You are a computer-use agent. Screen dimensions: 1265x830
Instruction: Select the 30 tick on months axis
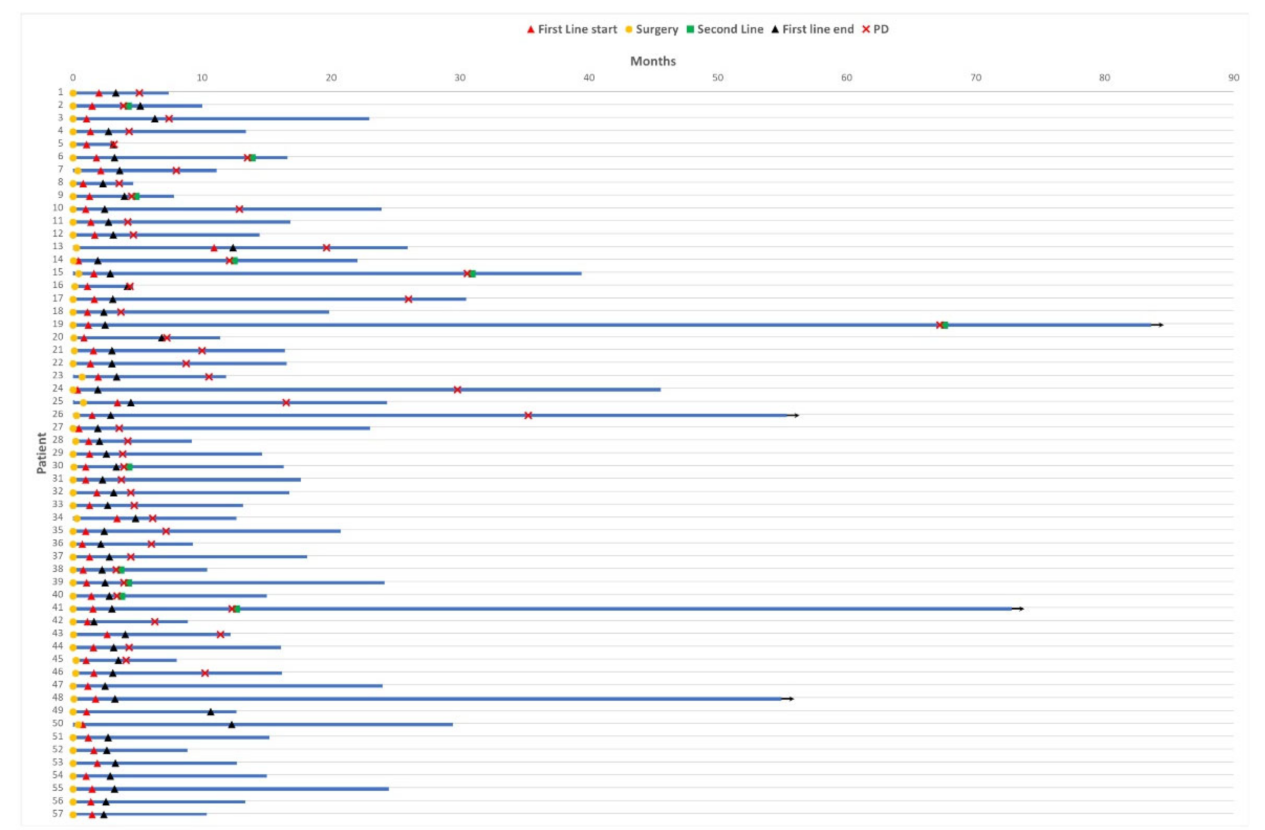[x=460, y=77]
